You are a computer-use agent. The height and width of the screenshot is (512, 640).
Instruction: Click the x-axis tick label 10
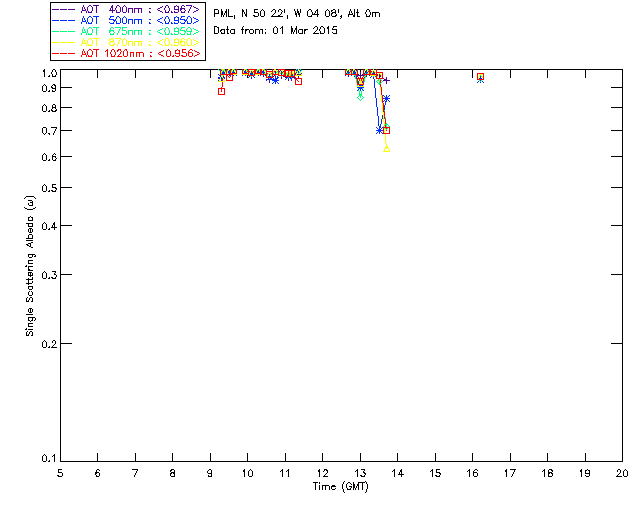248,473
